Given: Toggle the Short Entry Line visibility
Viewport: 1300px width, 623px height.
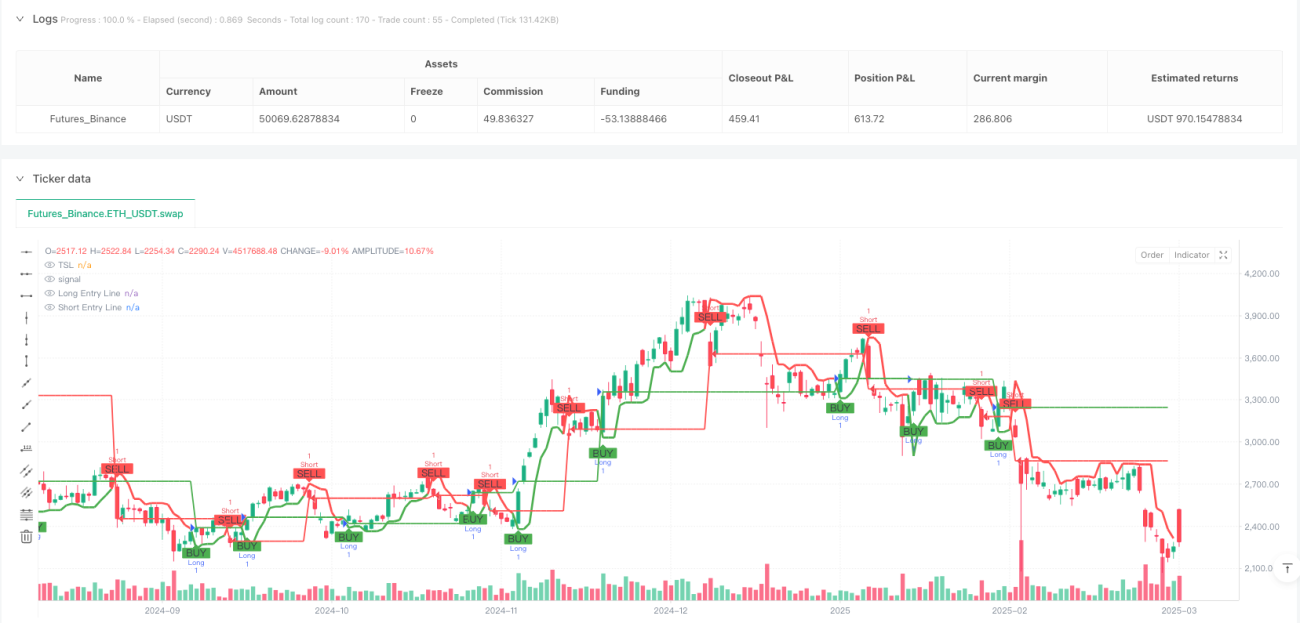Looking at the screenshot, I should [50, 307].
